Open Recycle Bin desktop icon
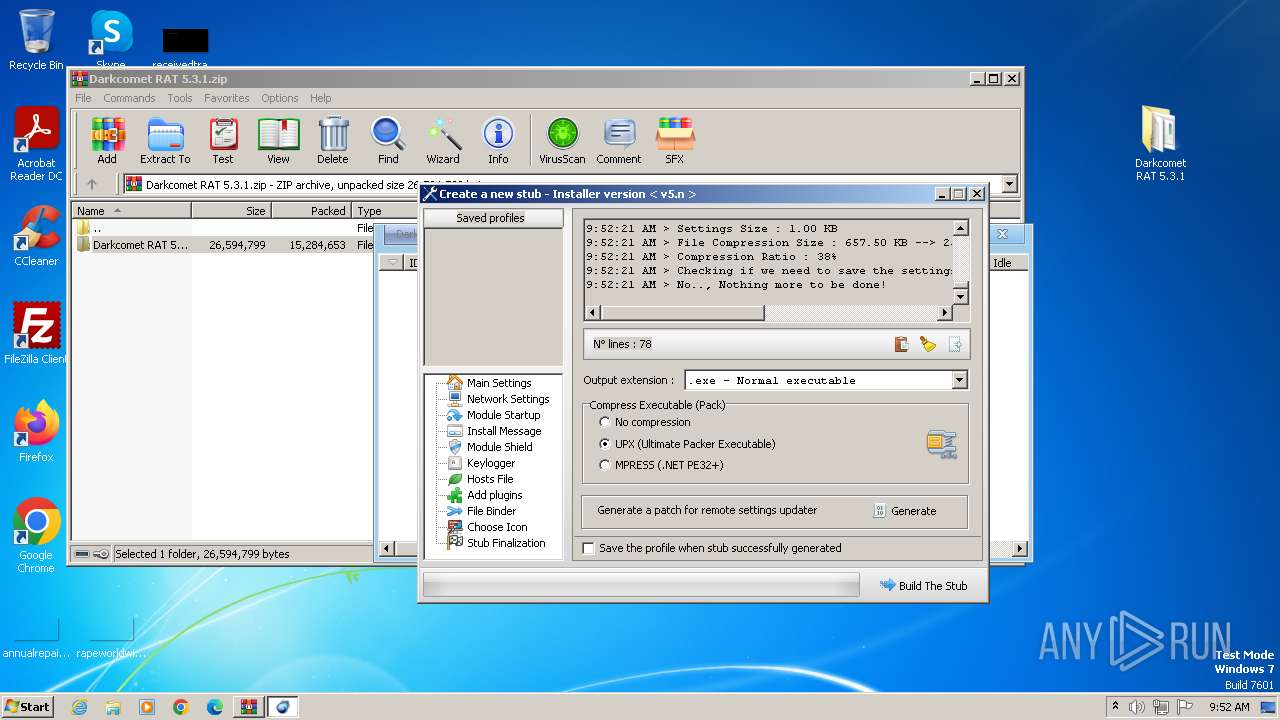1280x720 pixels. click(36, 40)
